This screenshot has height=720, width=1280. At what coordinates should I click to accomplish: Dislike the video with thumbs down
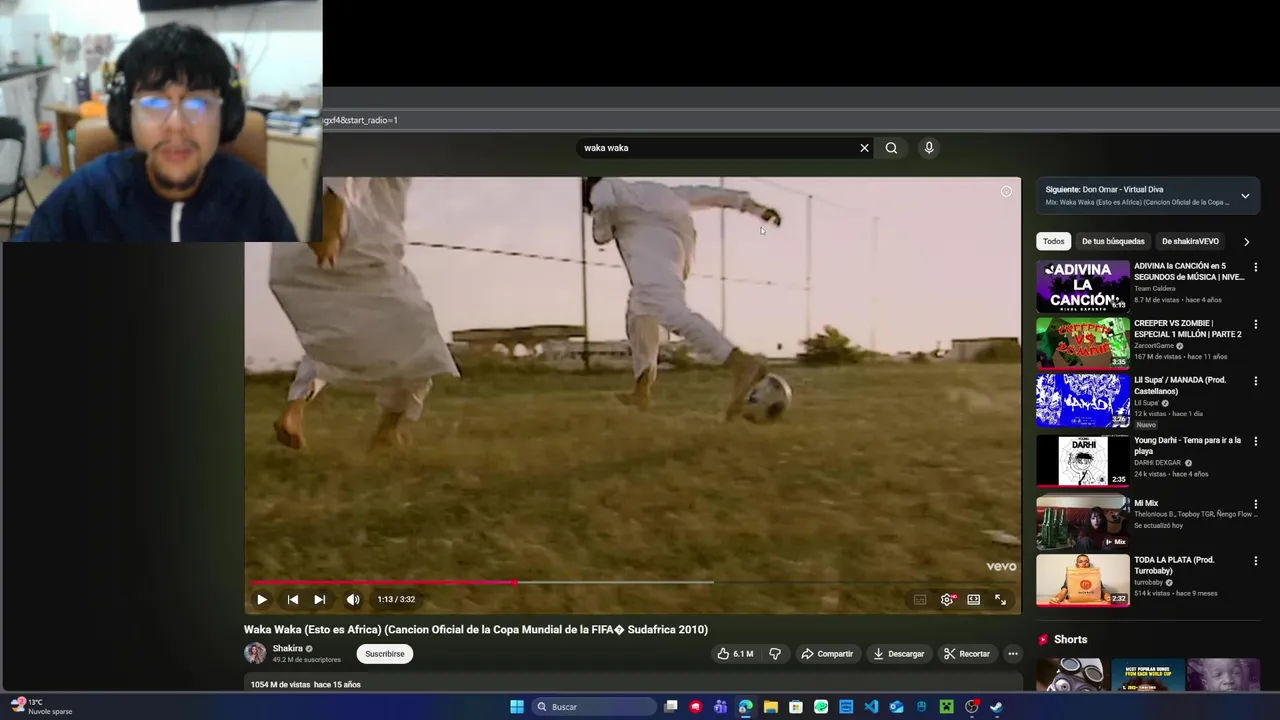click(774, 654)
